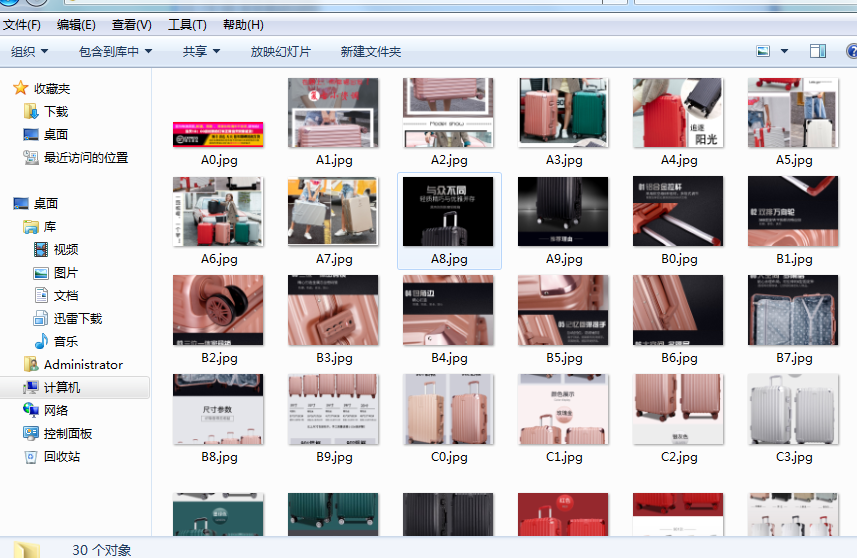
Task: Select 桌面 under 收藏夹
Action: 56,134
